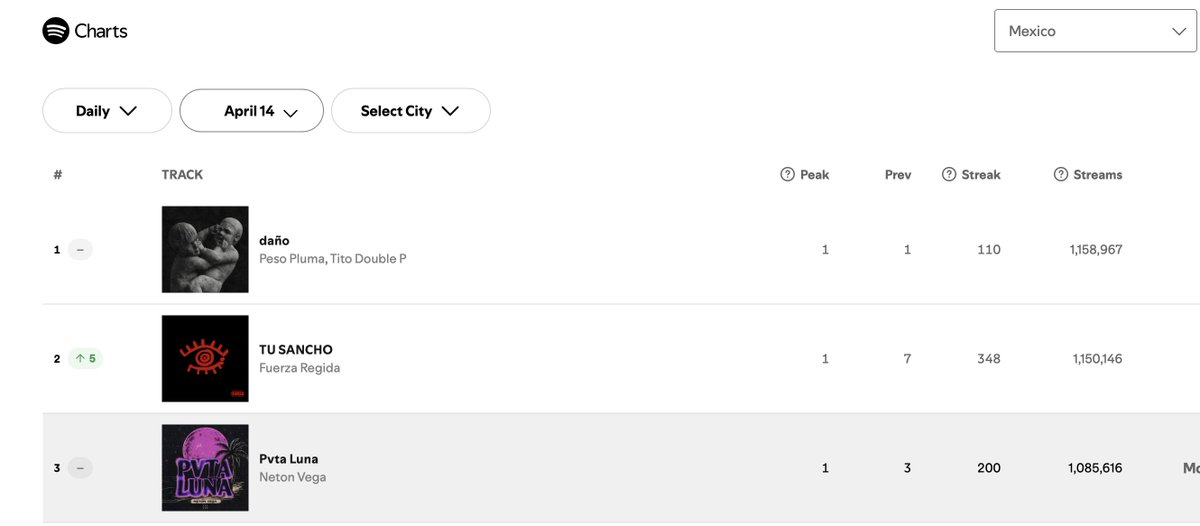Open the Mexico country dropdown

coord(1096,31)
